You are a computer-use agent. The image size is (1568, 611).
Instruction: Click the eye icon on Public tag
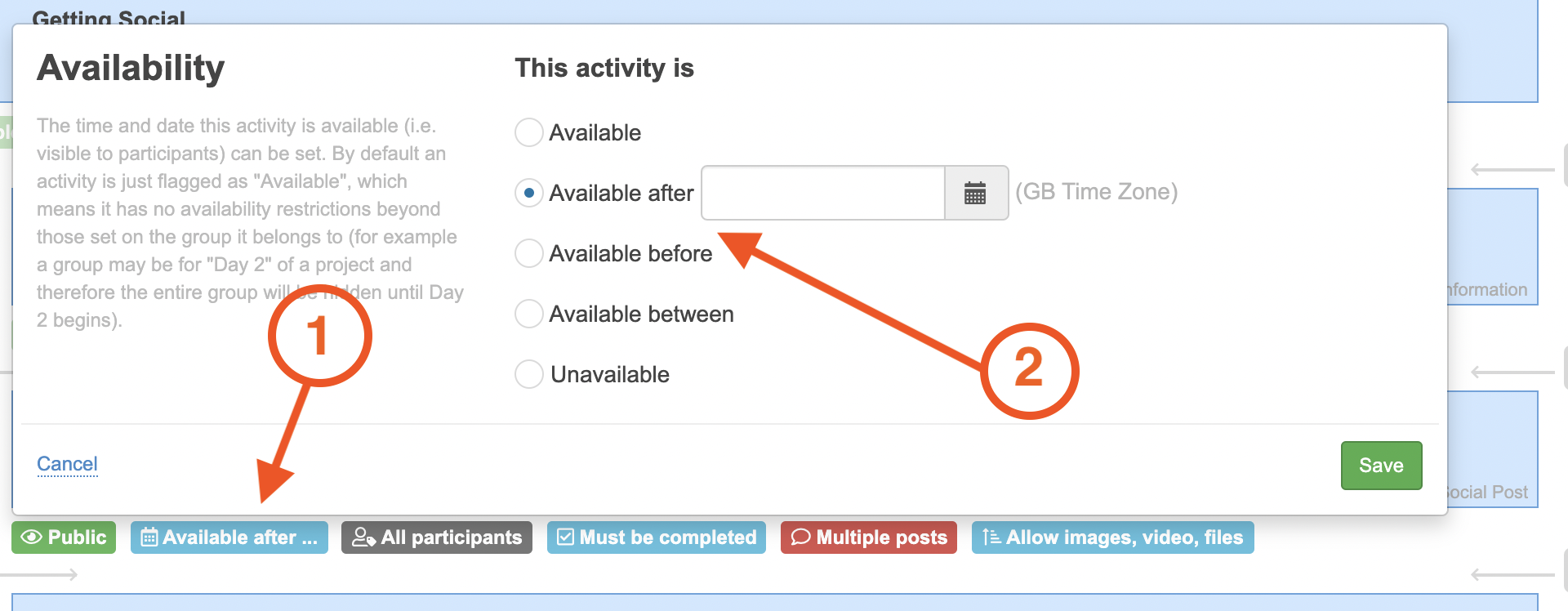click(32, 537)
